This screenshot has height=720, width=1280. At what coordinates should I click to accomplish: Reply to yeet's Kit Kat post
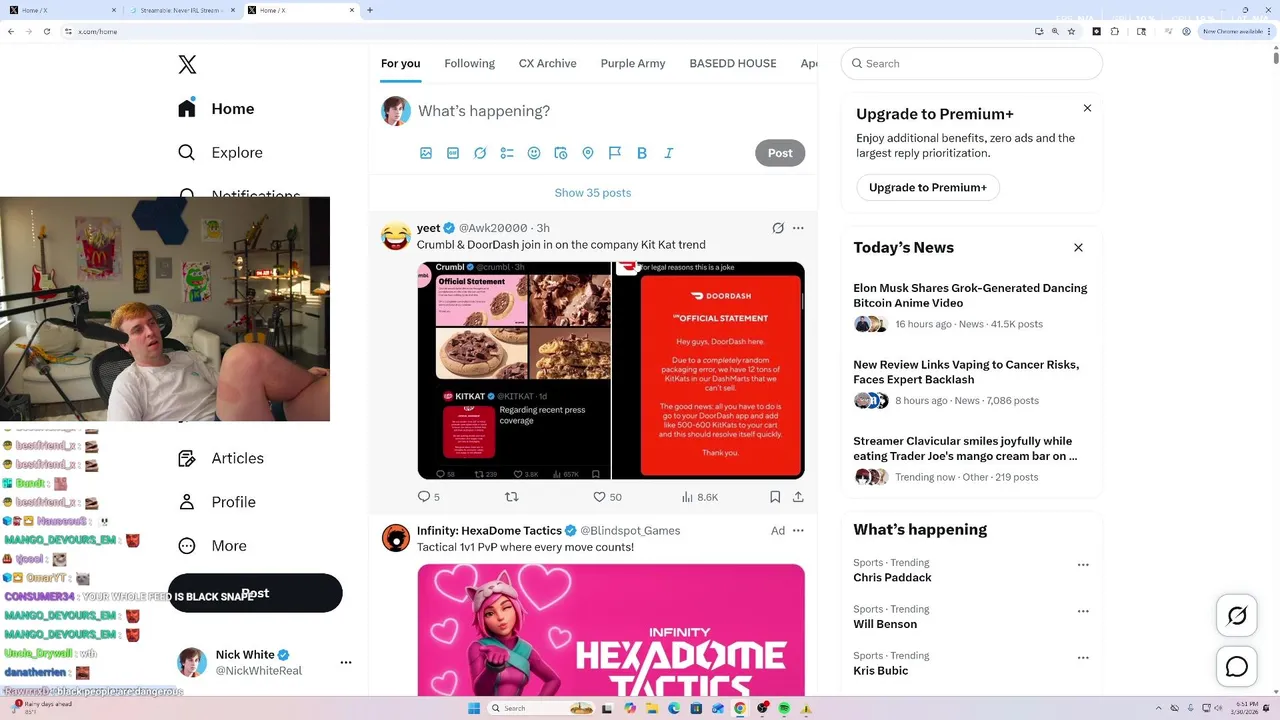coord(424,497)
